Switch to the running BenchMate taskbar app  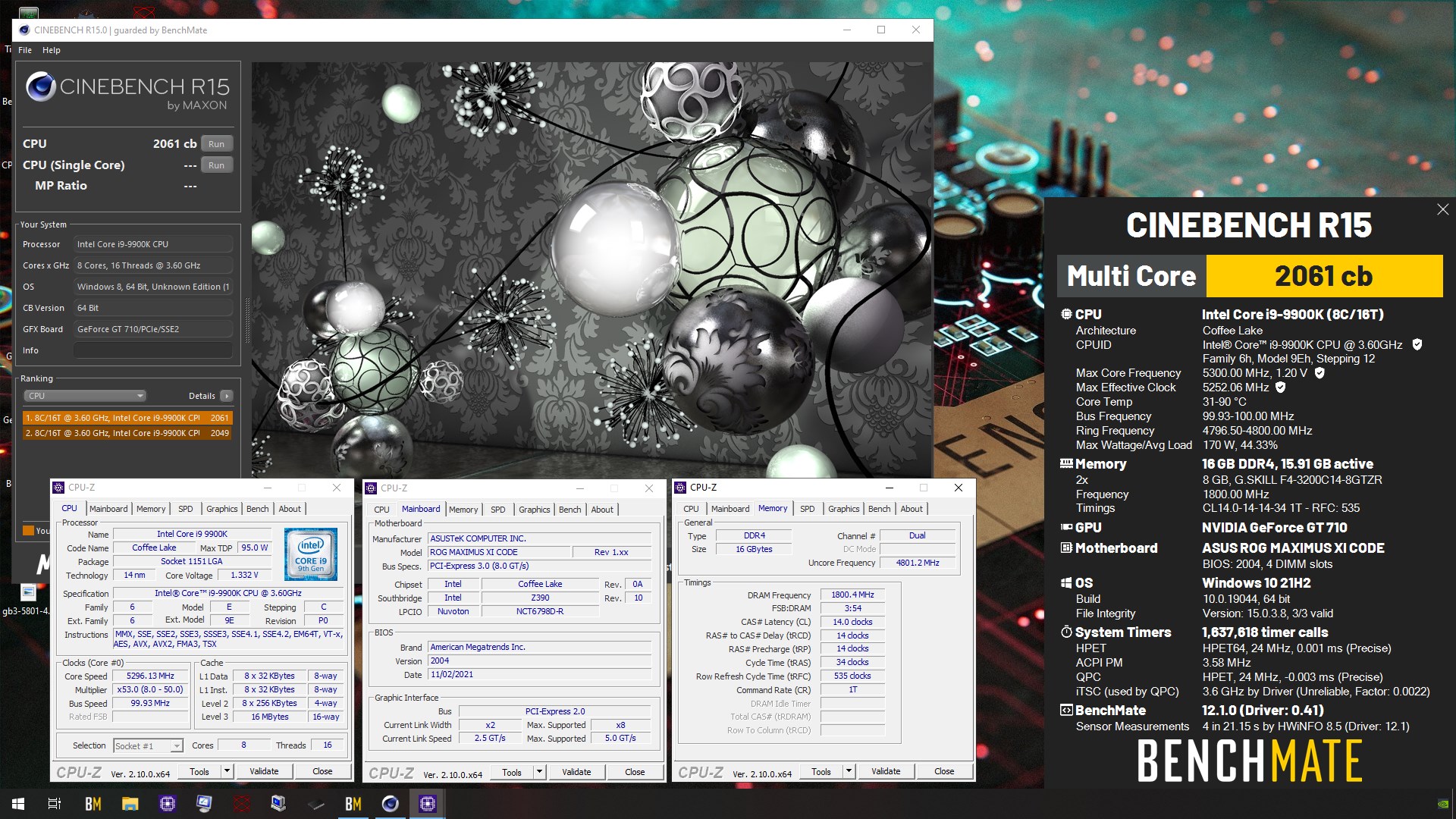353,804
